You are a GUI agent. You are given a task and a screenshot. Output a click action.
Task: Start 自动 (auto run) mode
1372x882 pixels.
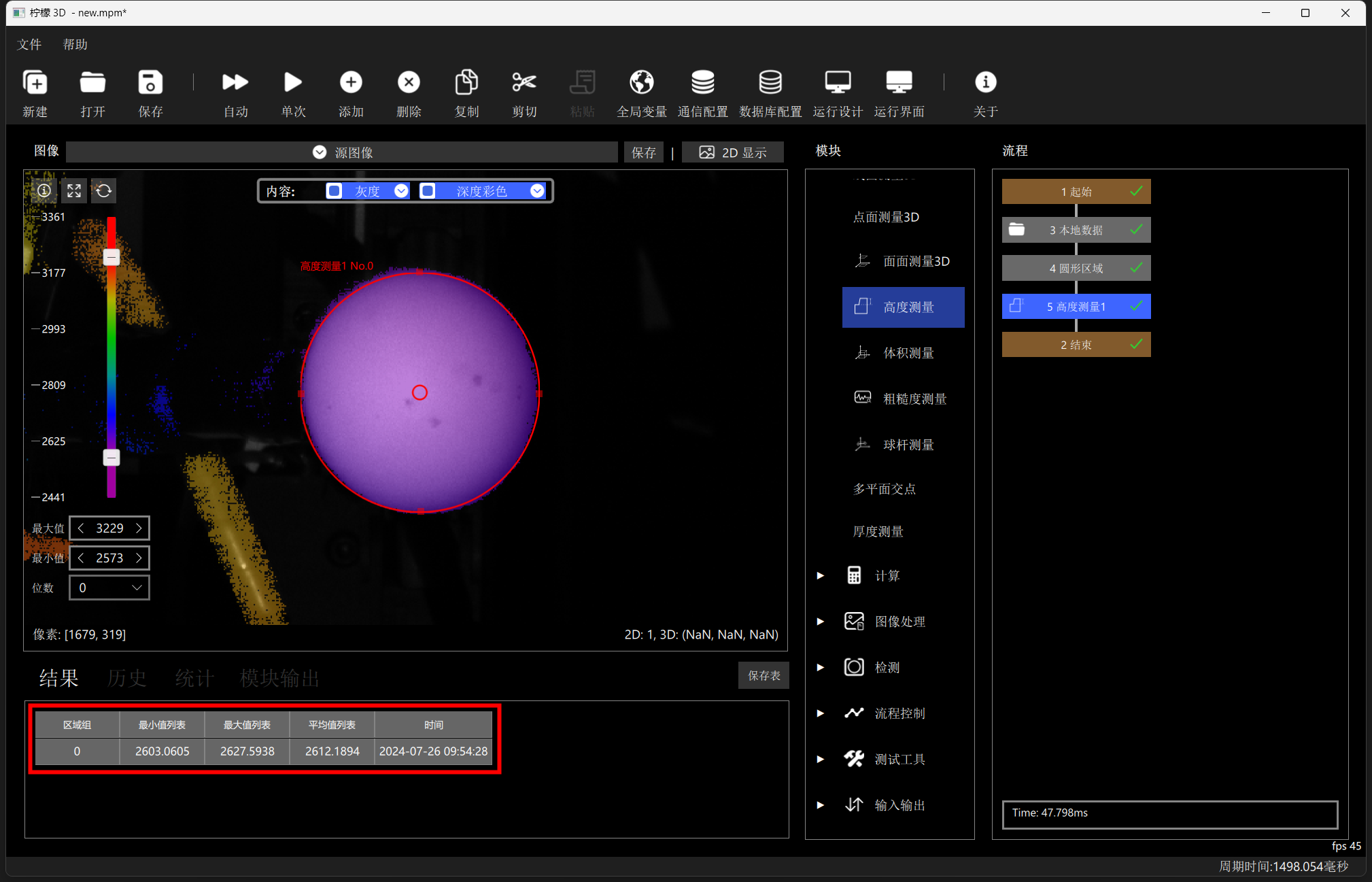click(235, 82)
